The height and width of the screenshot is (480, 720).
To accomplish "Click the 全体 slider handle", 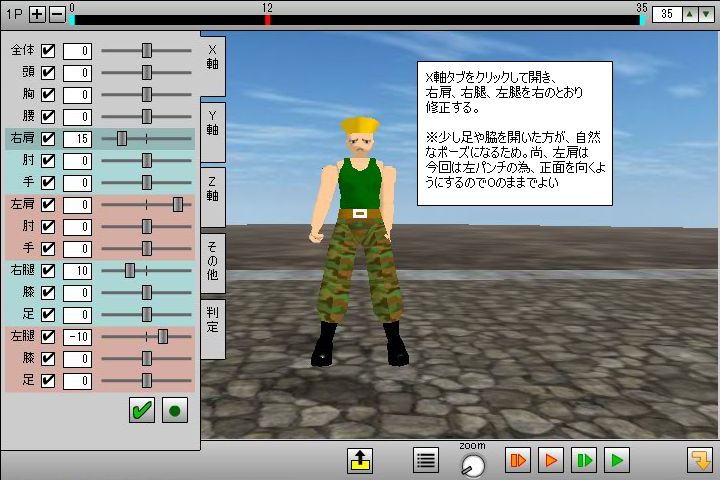I will click(x=146, y=51).
